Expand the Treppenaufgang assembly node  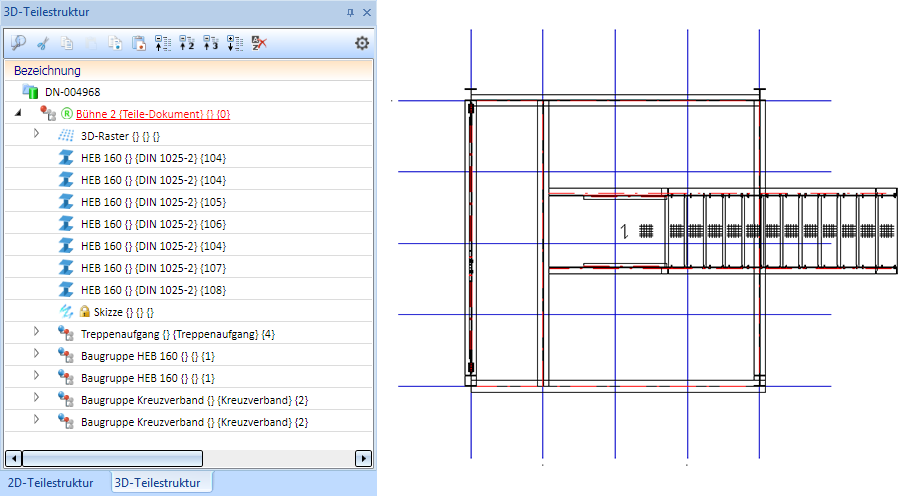(37, 331)
